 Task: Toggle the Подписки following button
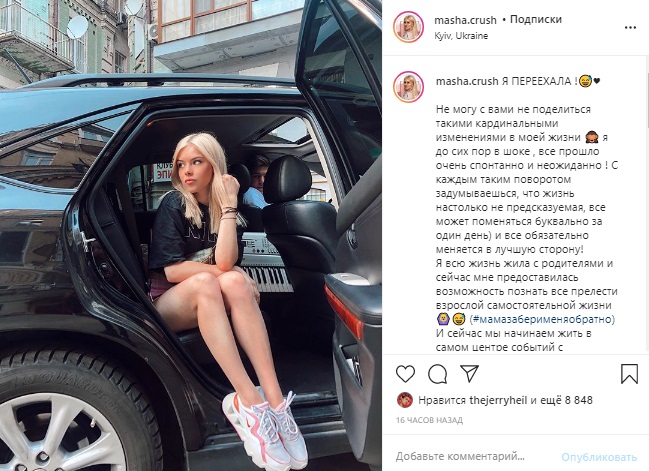point(536,19)
